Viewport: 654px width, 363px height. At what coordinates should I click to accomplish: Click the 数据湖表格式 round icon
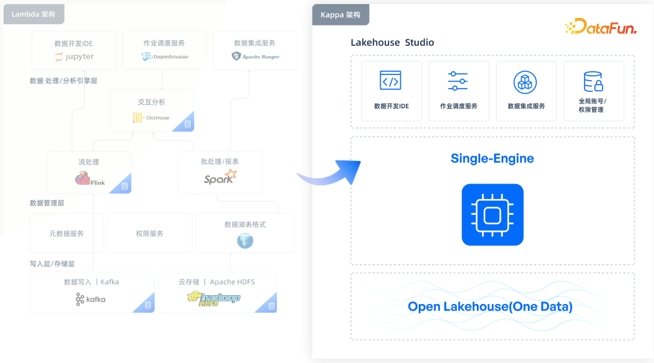245,241
